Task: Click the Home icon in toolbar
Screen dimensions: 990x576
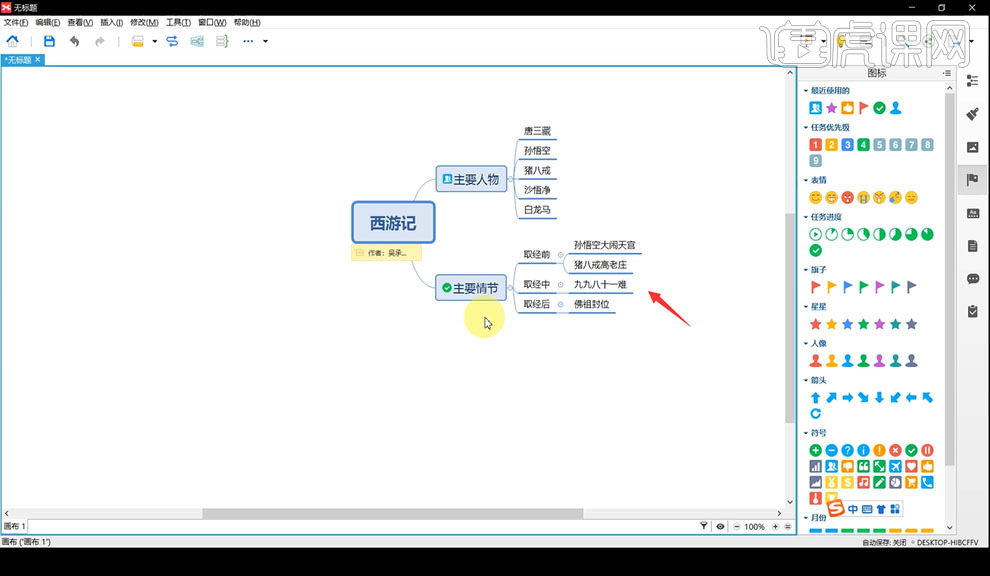Action: [13, 41]
